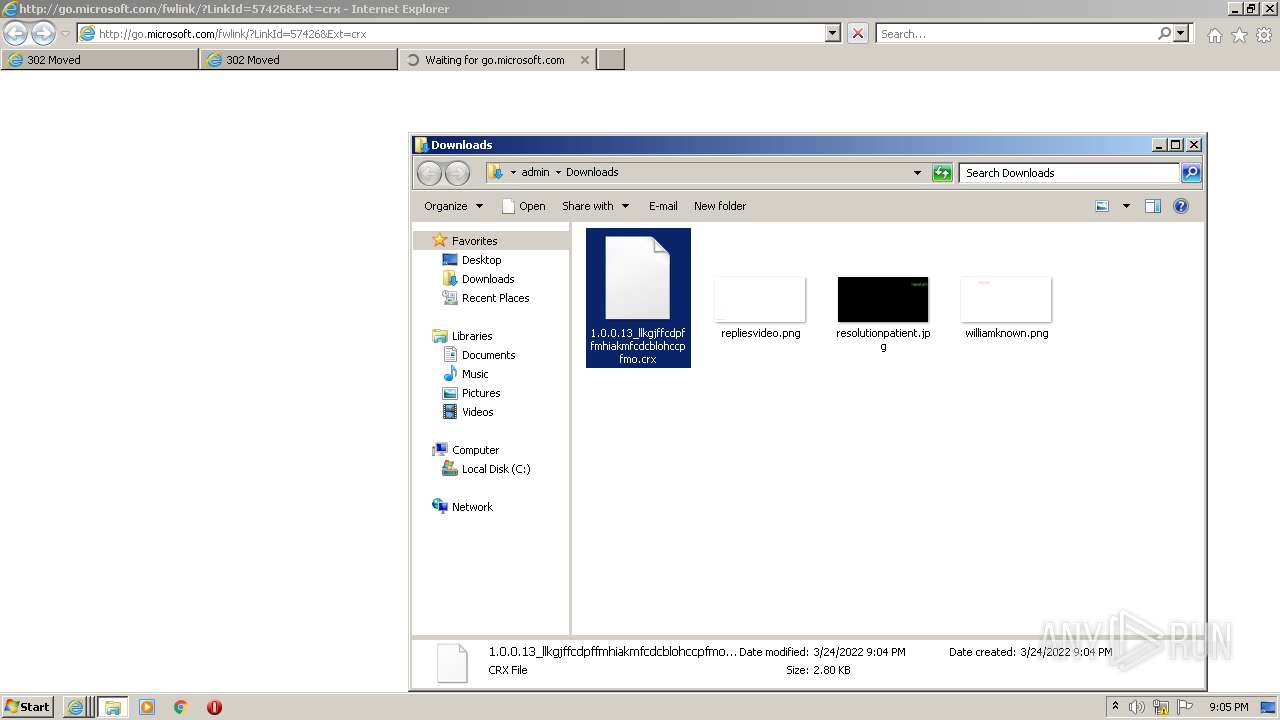Open the view options dropdown arrow
This screenshot has width=1280, height=720.
[x=1126, y=206]
